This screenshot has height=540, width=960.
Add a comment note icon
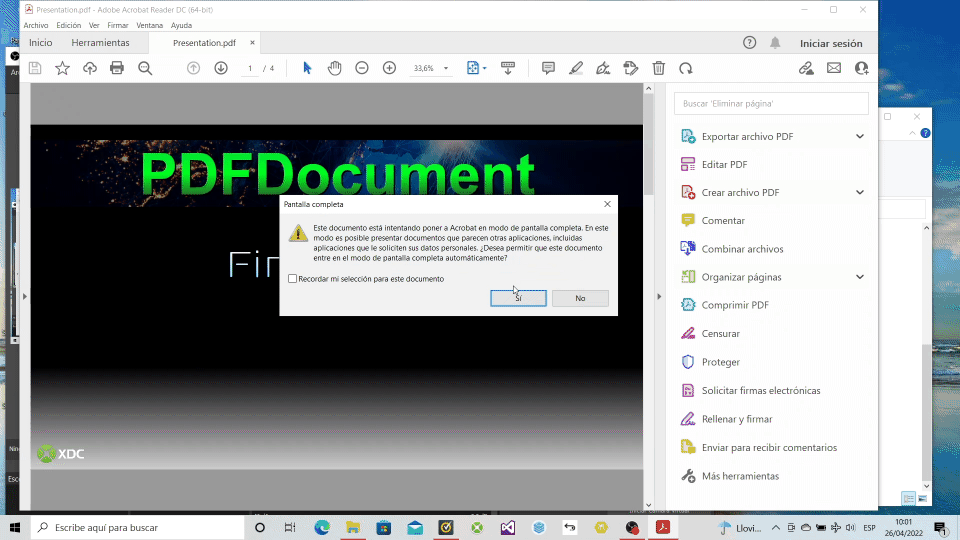tap(548, 68)
